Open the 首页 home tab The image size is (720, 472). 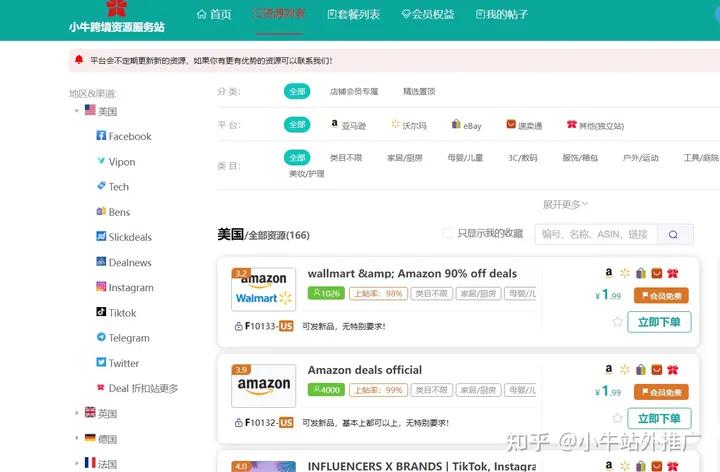pos(214,15)
